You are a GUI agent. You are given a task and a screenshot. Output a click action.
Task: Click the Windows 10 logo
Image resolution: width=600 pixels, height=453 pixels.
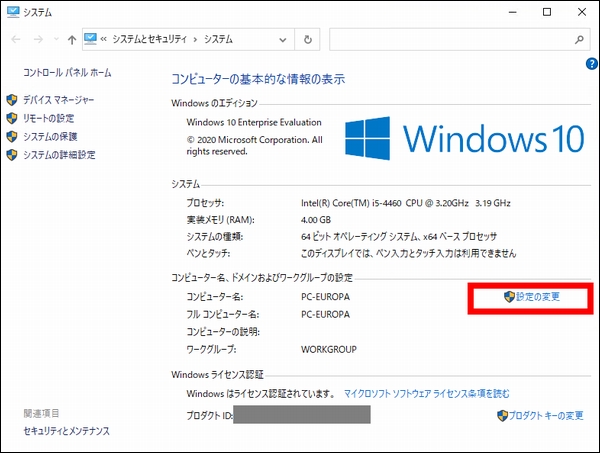click(465, 138)
